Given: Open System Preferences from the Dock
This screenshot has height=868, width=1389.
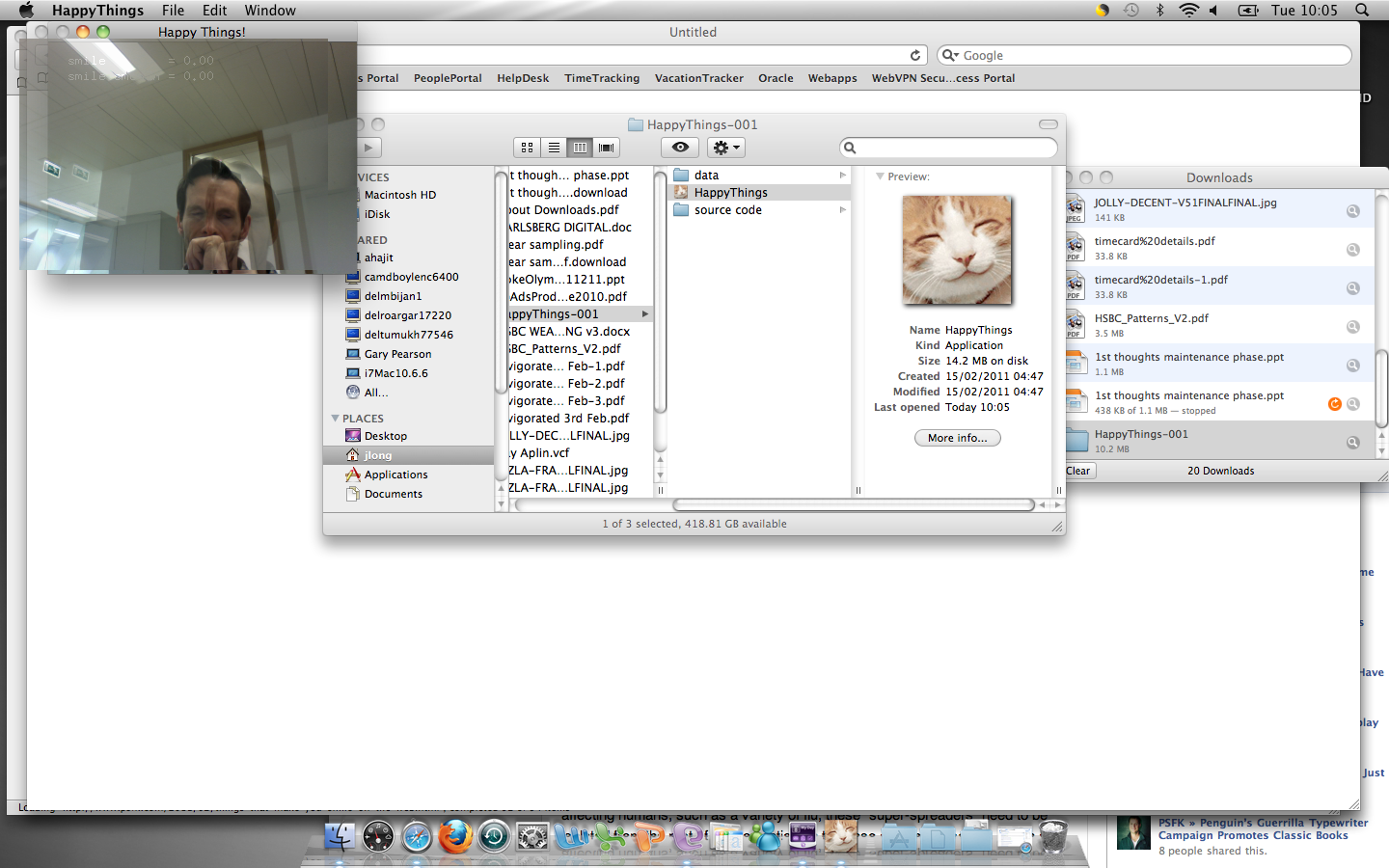Looking at the screenshot, I should pos(532,836).
